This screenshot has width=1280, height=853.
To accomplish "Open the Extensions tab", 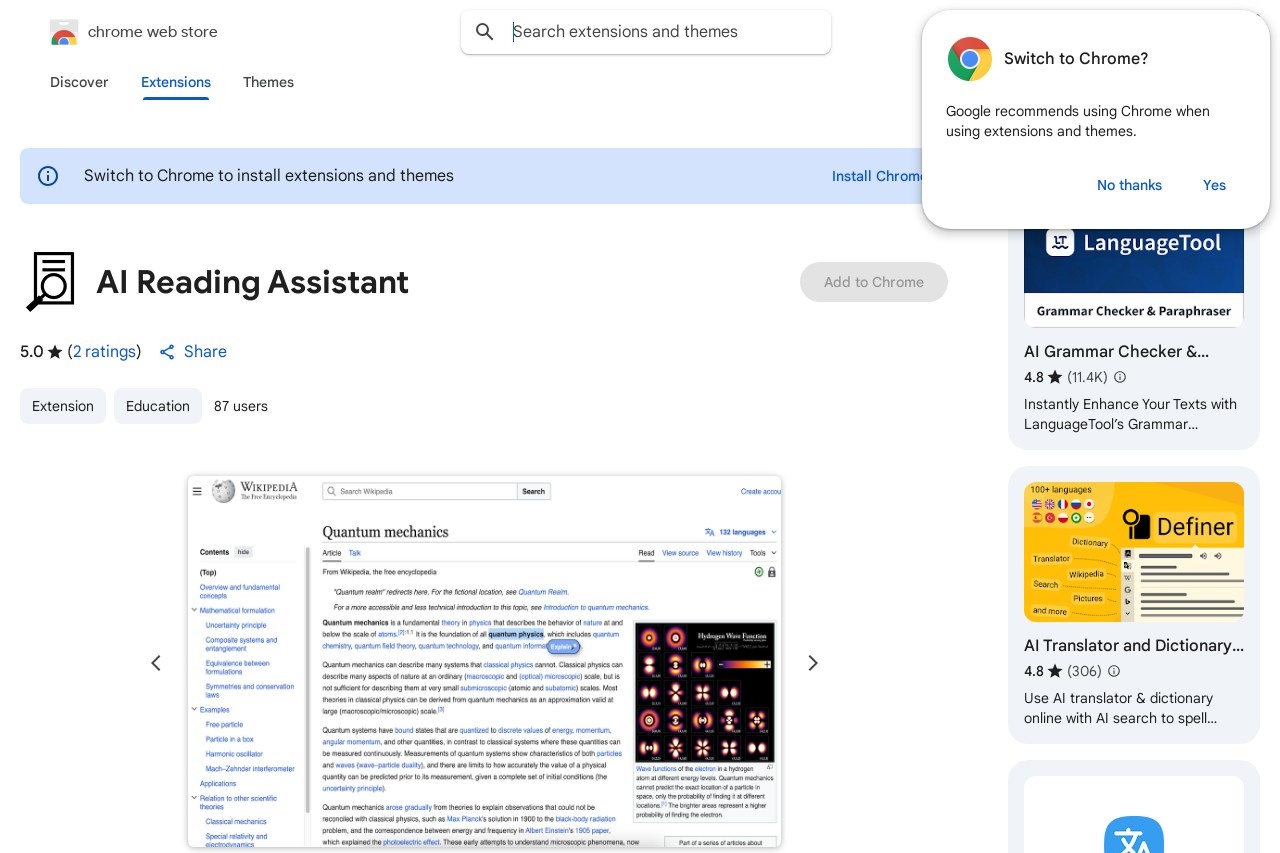I will click(176, 83).
